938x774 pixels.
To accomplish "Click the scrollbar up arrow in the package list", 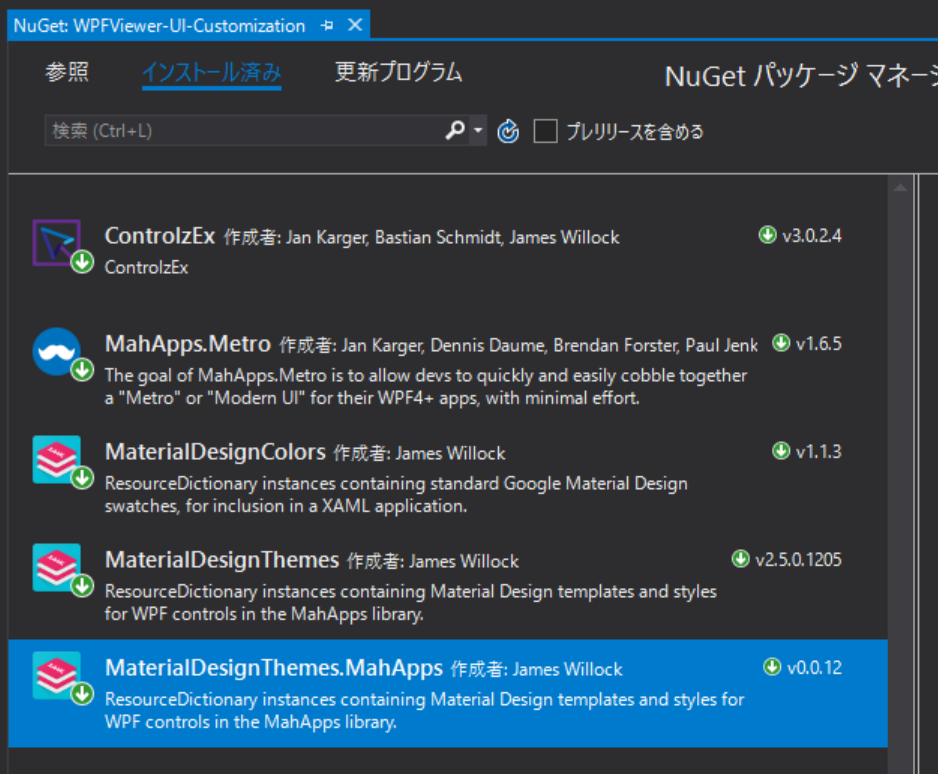I will click(900, 188).
